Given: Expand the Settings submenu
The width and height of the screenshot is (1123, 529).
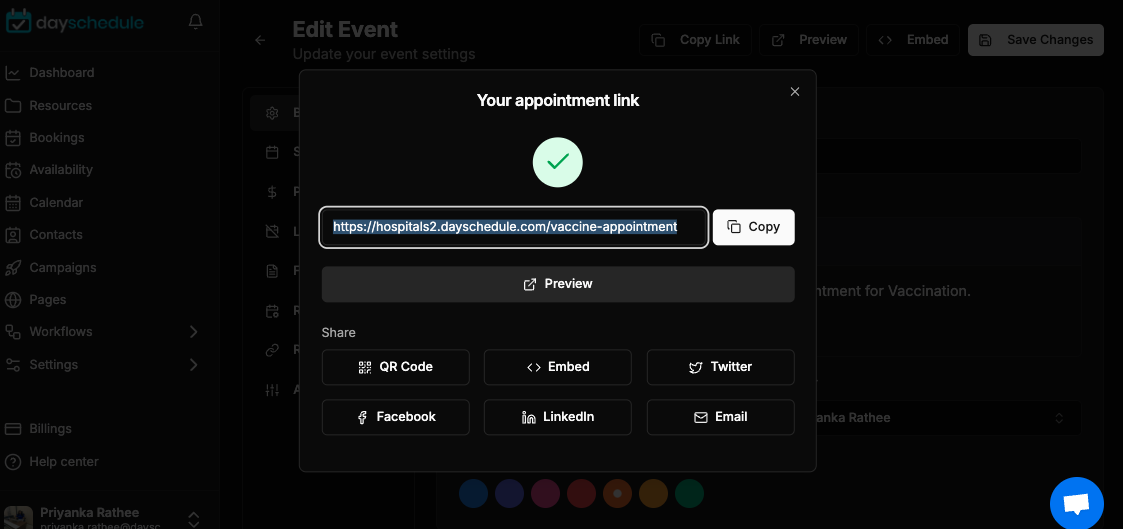Looking at the screenshot, I should click(x=193, y=365).
